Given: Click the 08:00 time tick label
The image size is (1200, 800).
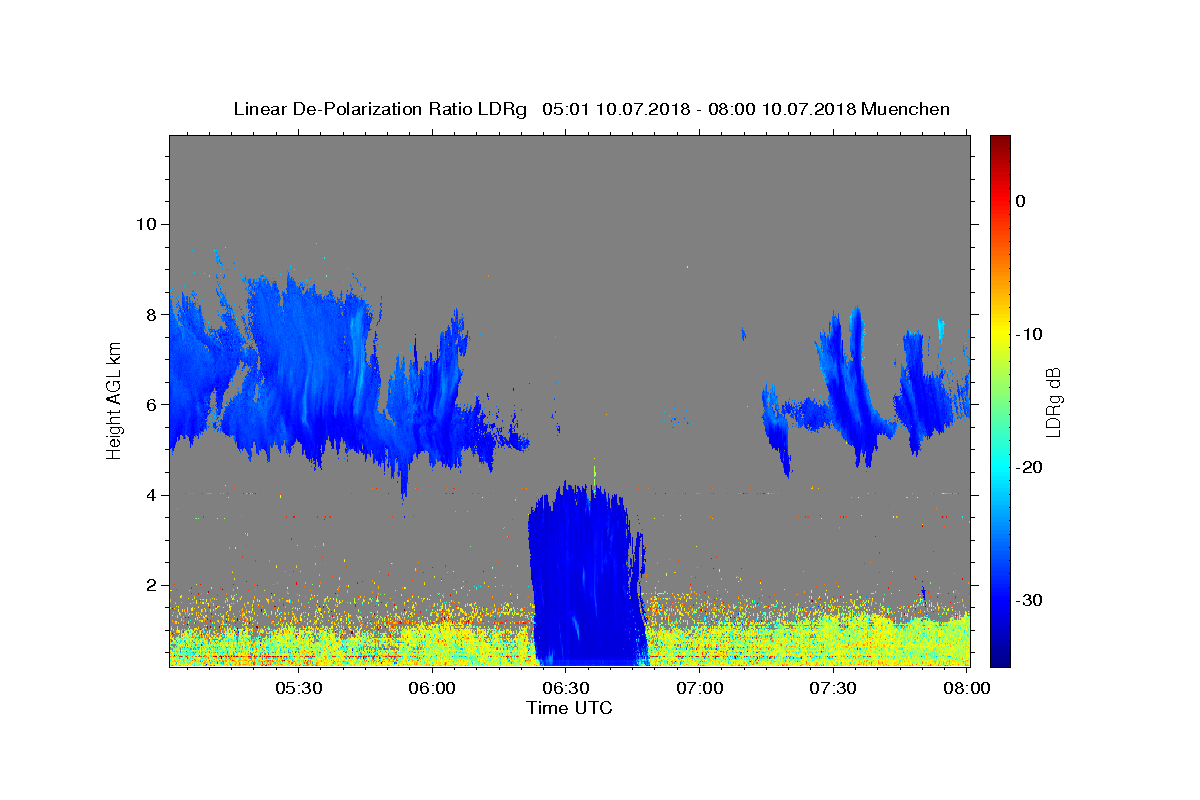Looking at the screenshot, I should 967,689.
